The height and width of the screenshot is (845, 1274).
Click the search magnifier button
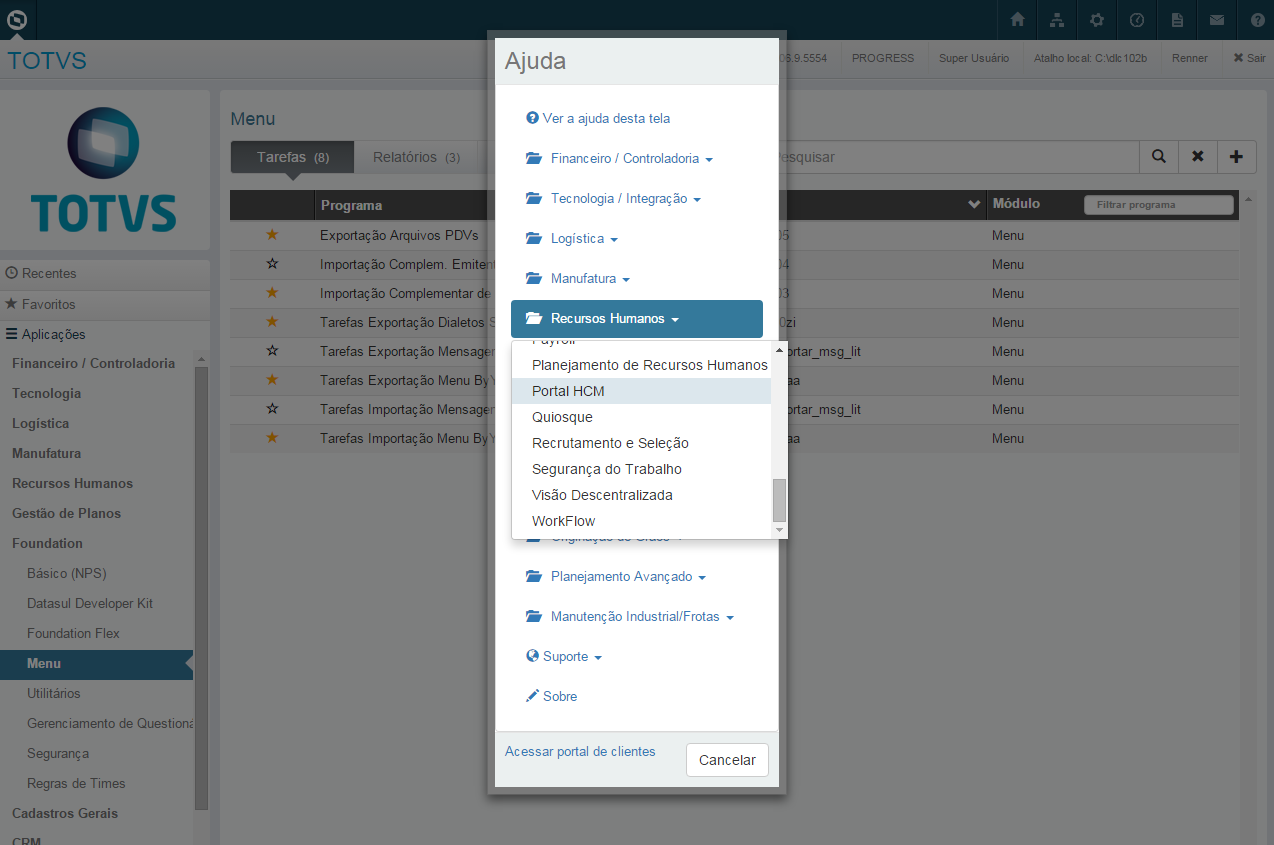pos(1159,157)
